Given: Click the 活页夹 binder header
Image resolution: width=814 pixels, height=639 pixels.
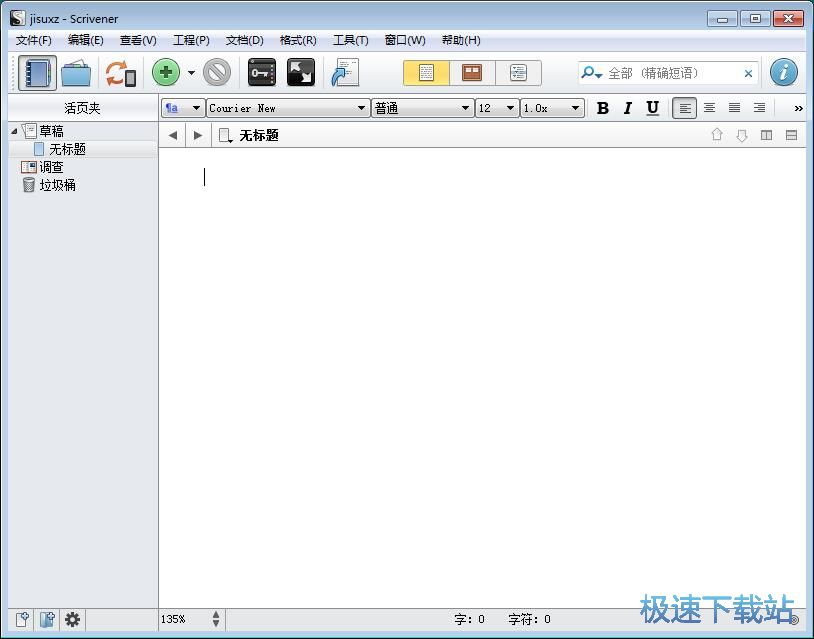Looking at the screenshot, I should (x=82, y=108).
